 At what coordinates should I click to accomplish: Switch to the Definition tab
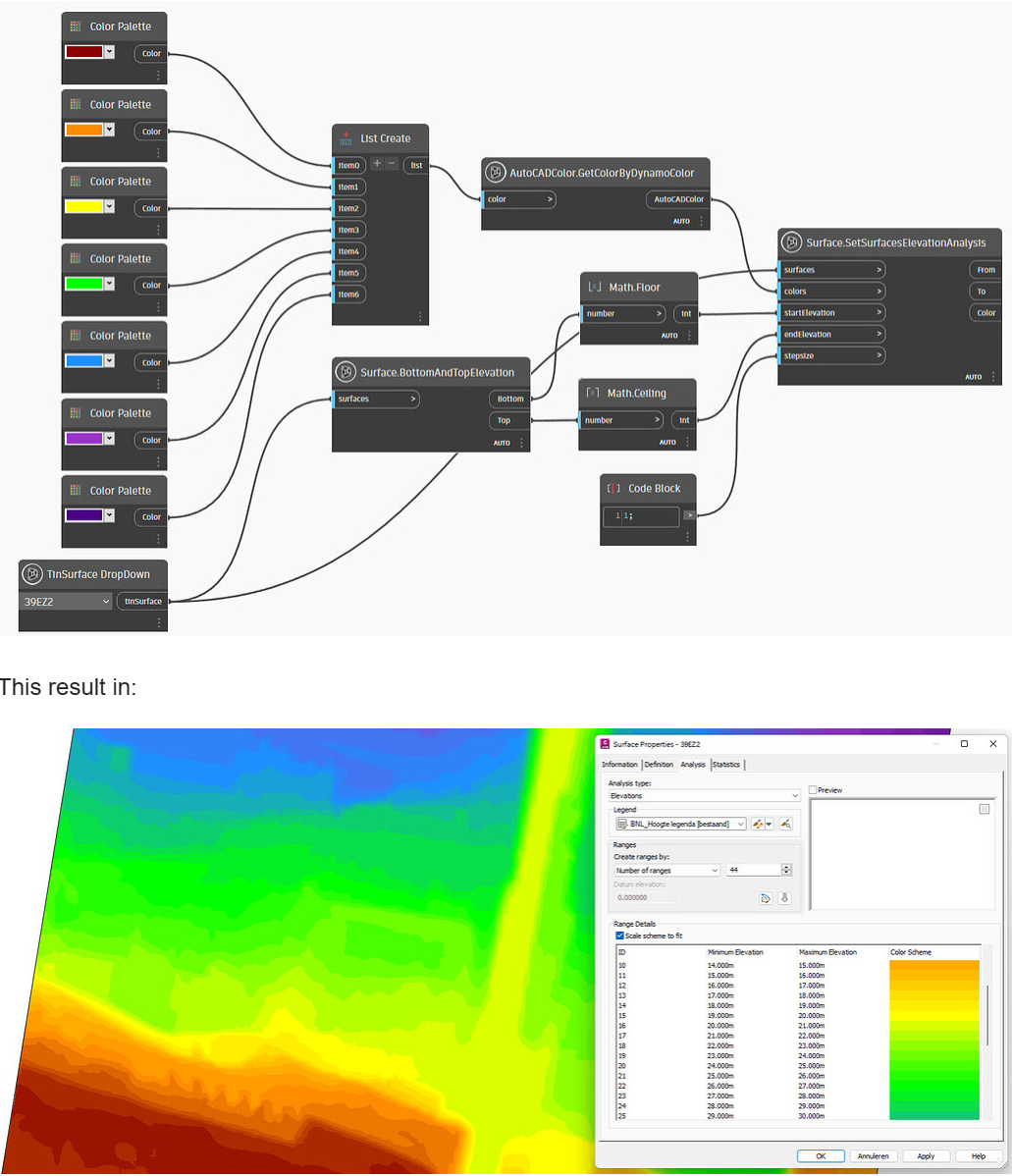pyautogui.click(x=659, y=765)
